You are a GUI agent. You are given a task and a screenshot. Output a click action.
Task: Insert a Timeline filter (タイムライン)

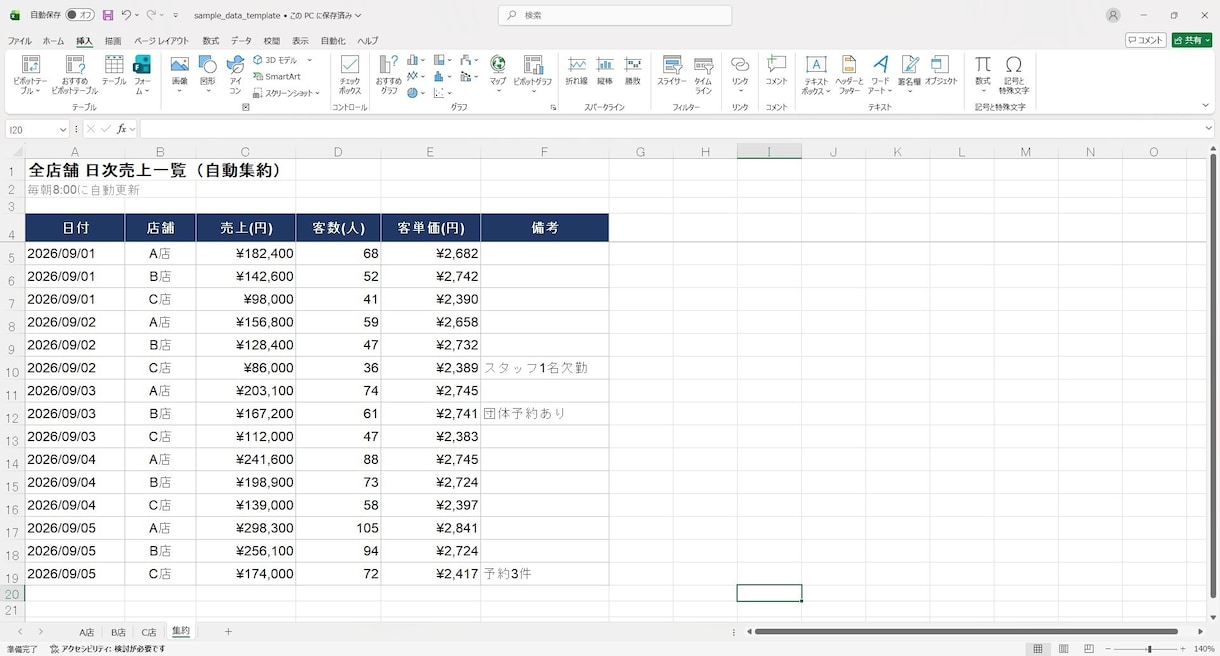click(x=703, y=75)
